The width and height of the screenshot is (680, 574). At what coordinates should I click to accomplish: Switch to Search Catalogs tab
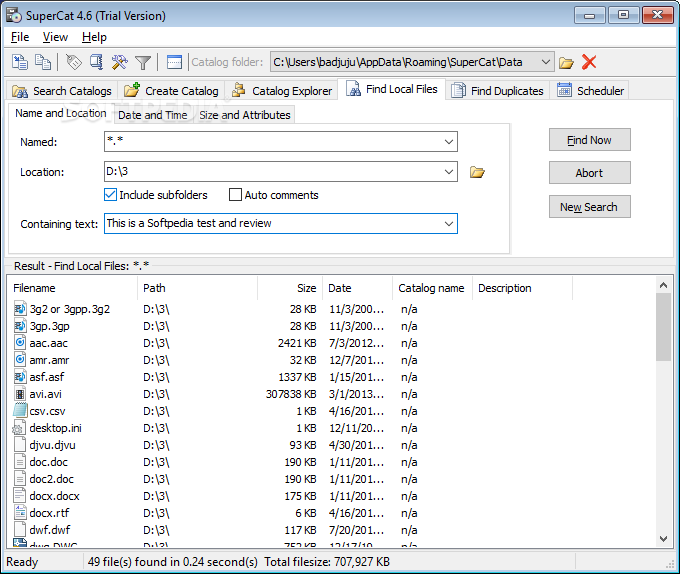[x=62, y=91]
